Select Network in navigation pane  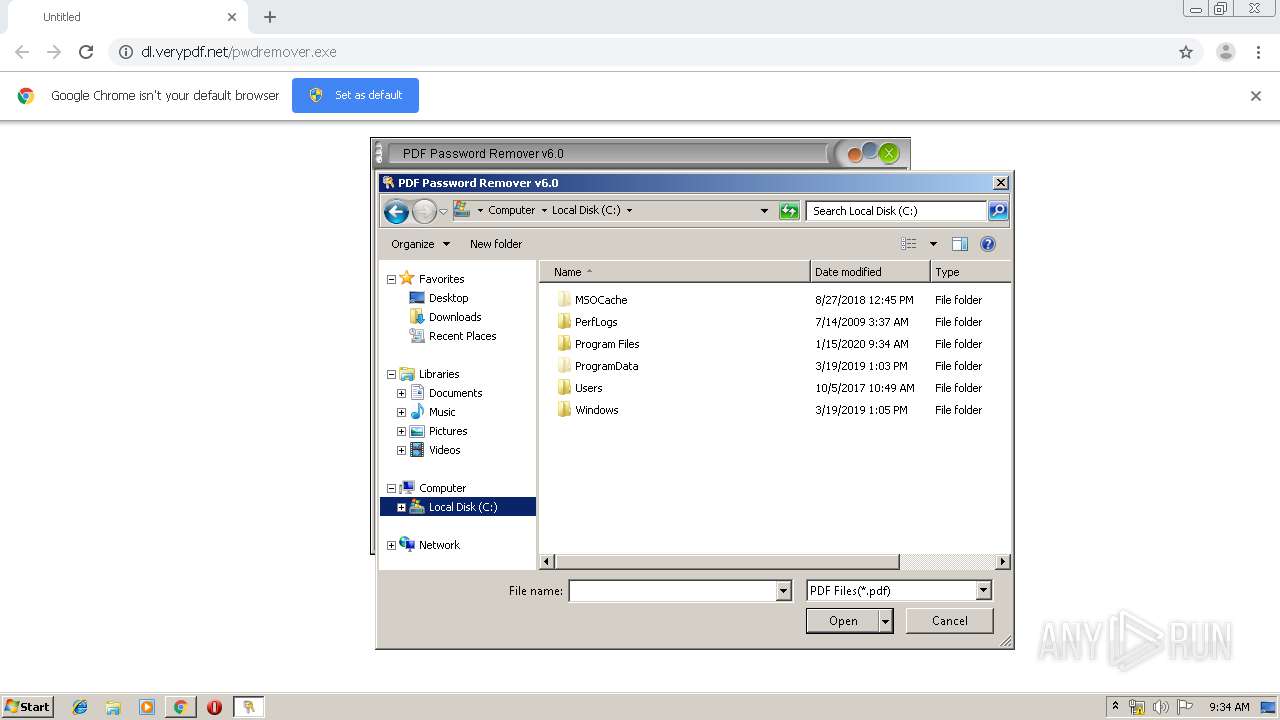click(439, 545)
